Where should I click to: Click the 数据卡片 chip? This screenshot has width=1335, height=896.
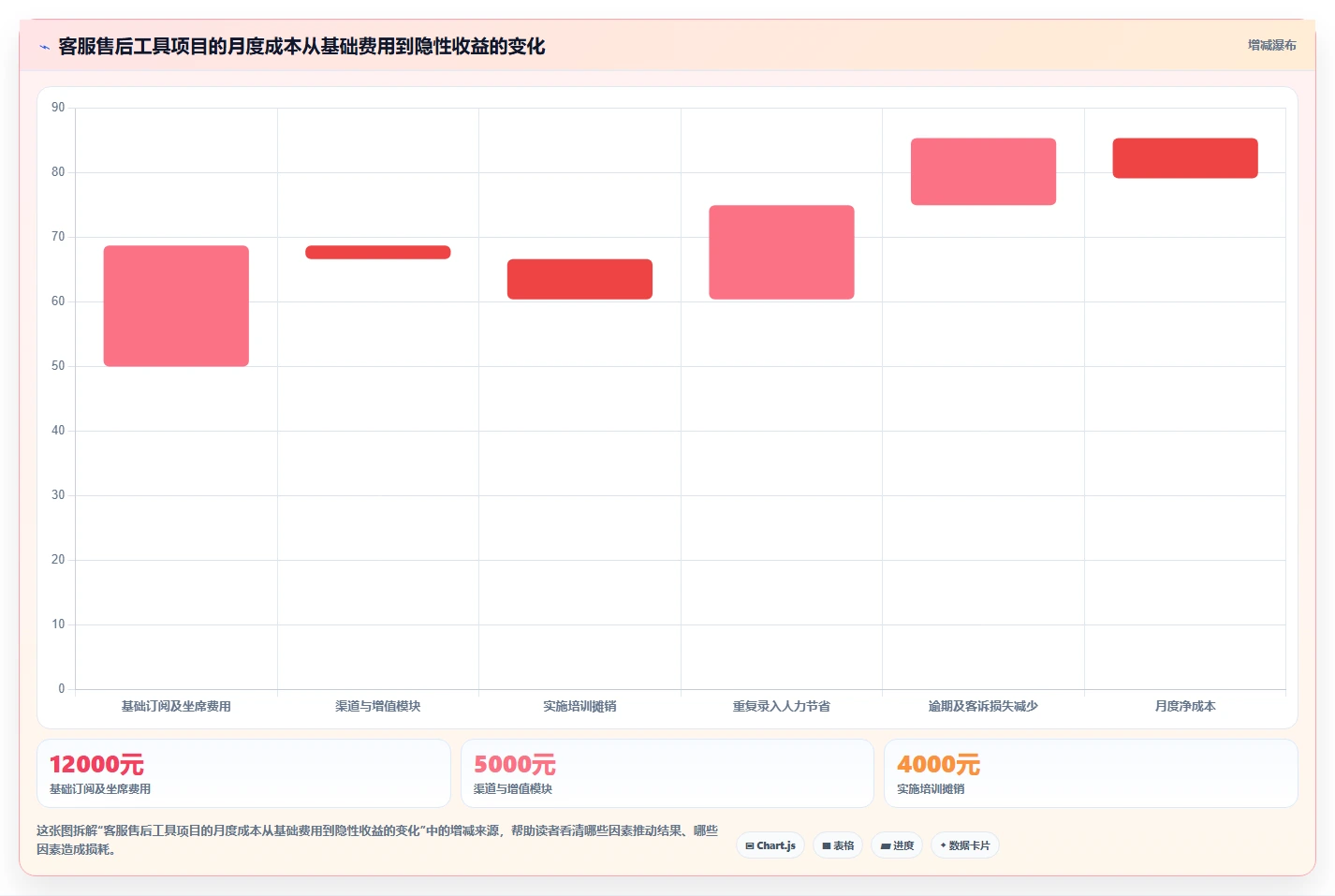click(965, 845)
